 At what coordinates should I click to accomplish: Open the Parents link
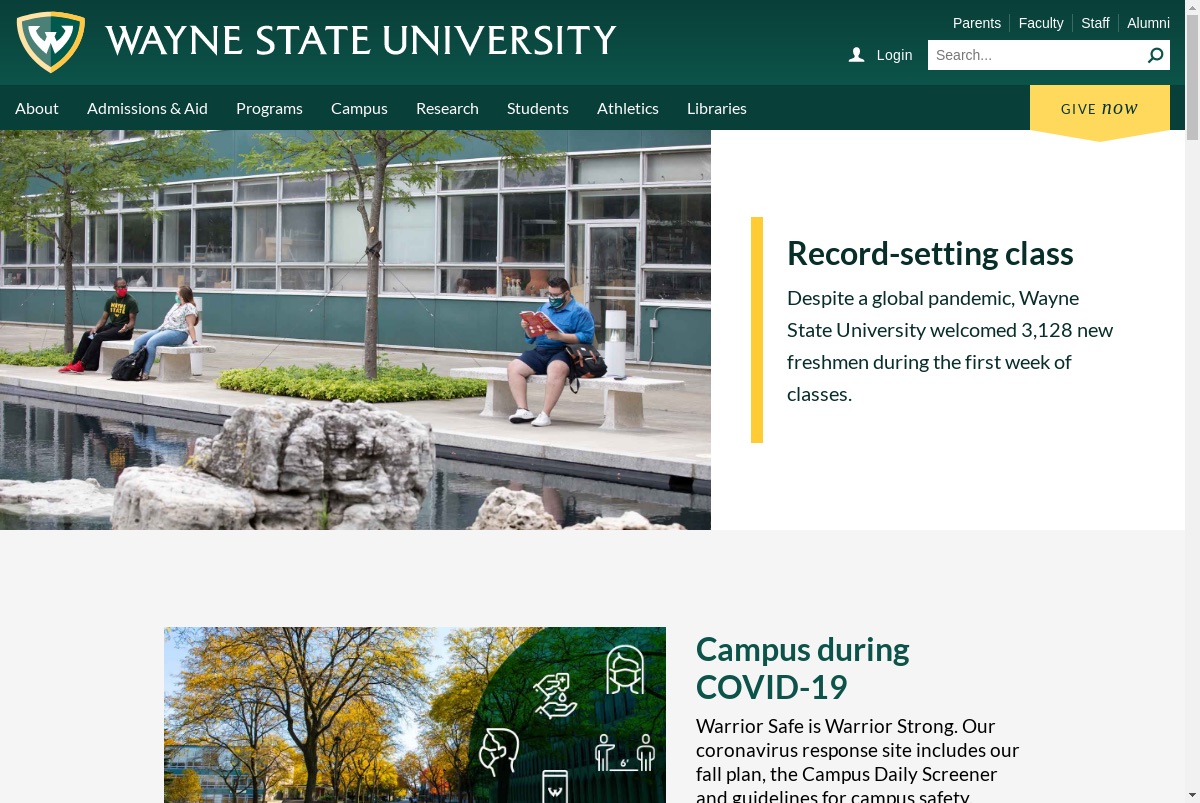click(977, 23)
